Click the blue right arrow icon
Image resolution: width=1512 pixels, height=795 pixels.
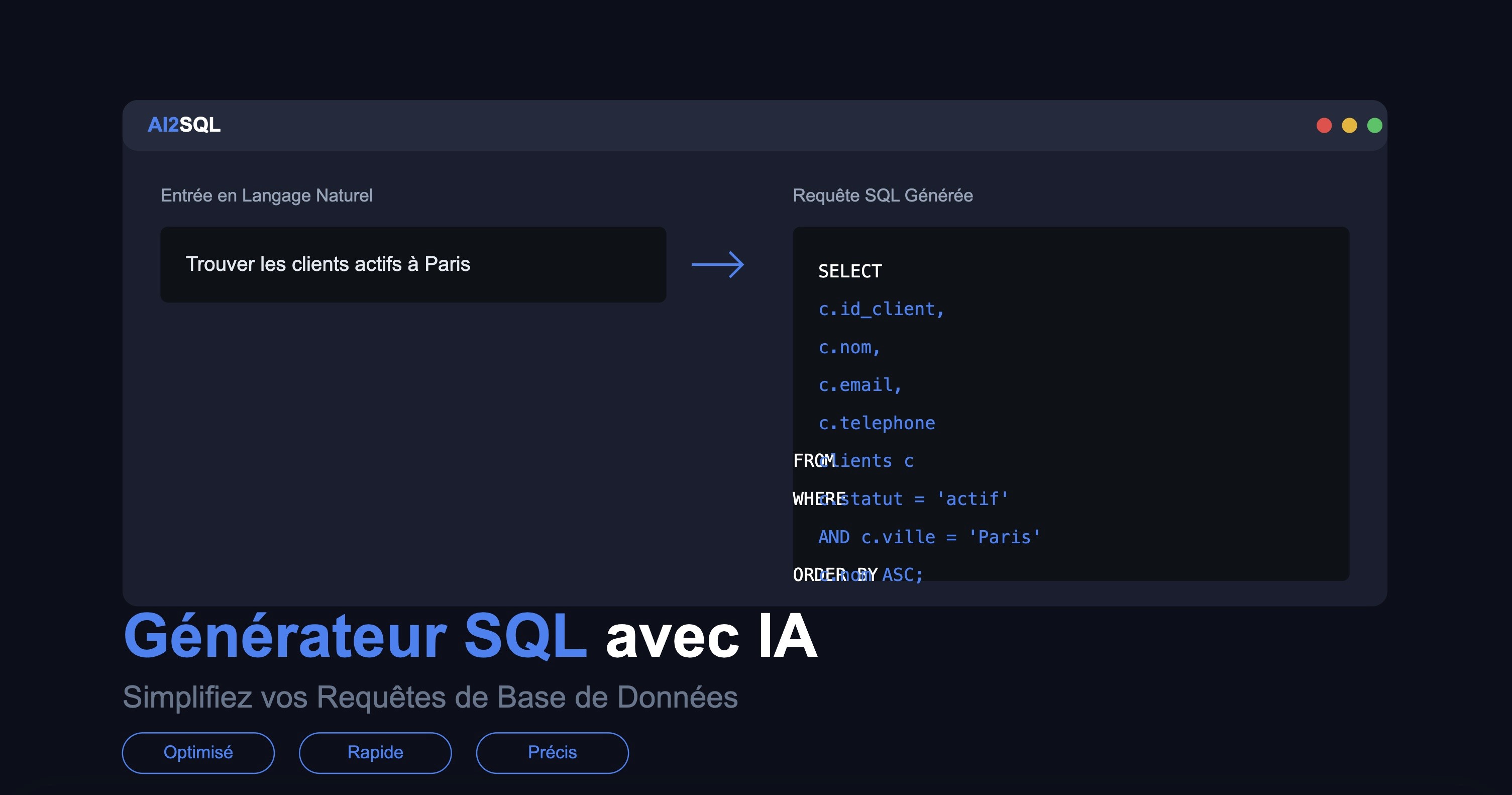tap(718, 264)
